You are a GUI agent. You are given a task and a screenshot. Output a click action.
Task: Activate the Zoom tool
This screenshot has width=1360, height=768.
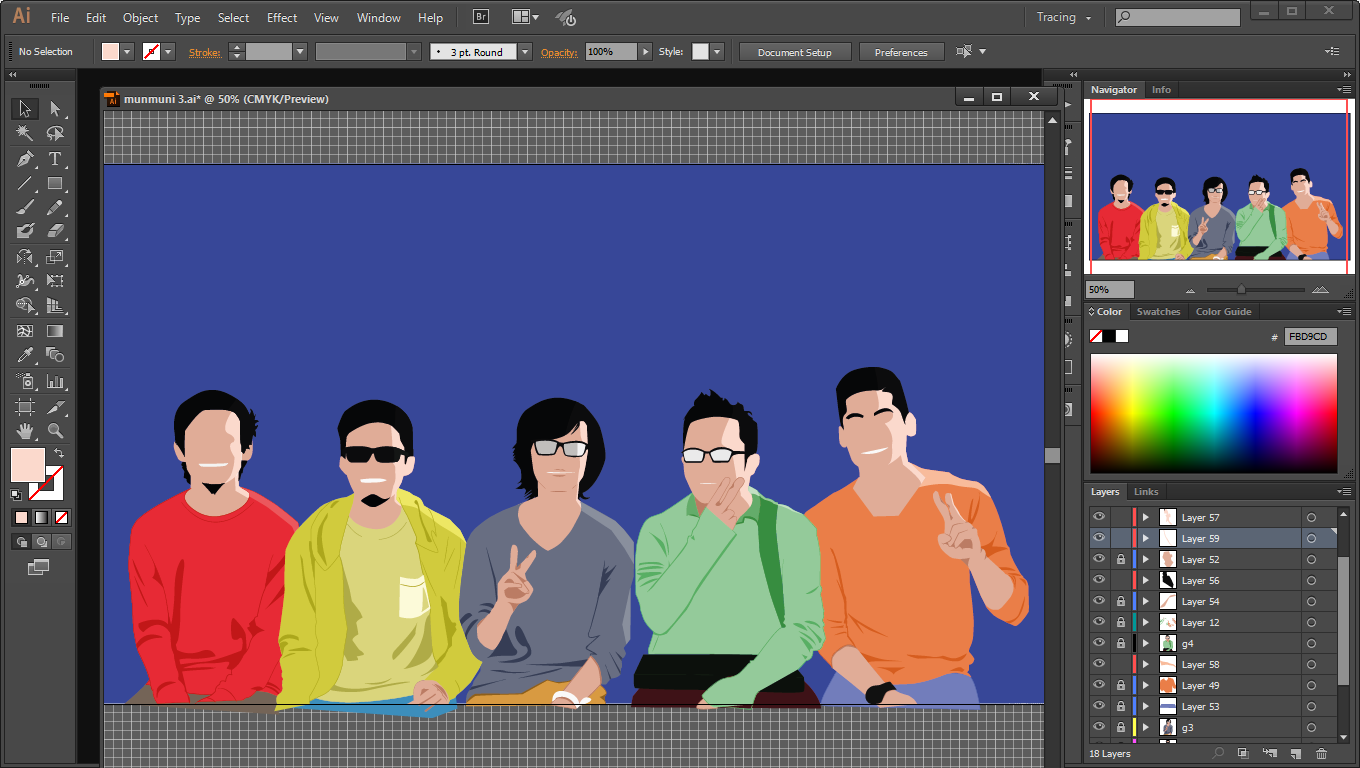point(55,431)
